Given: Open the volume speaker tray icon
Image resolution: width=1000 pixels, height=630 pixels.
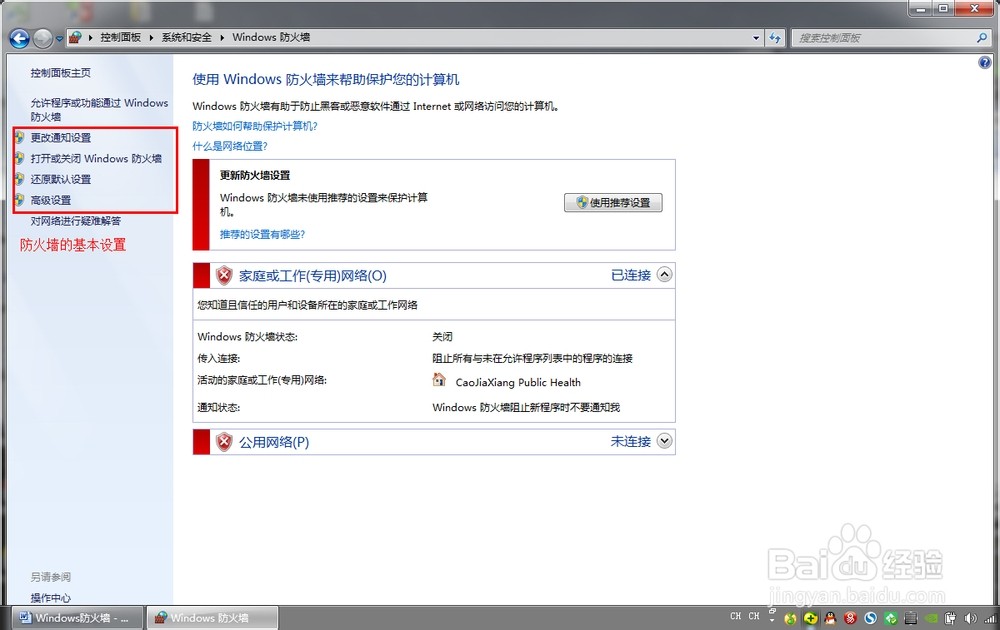Looking at the screenshot, I should [971, 618].
